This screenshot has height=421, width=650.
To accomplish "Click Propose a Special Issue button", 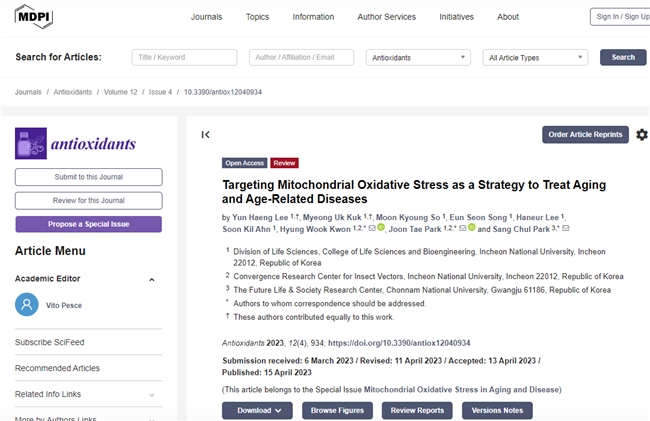I will click(x=88, y=224).
